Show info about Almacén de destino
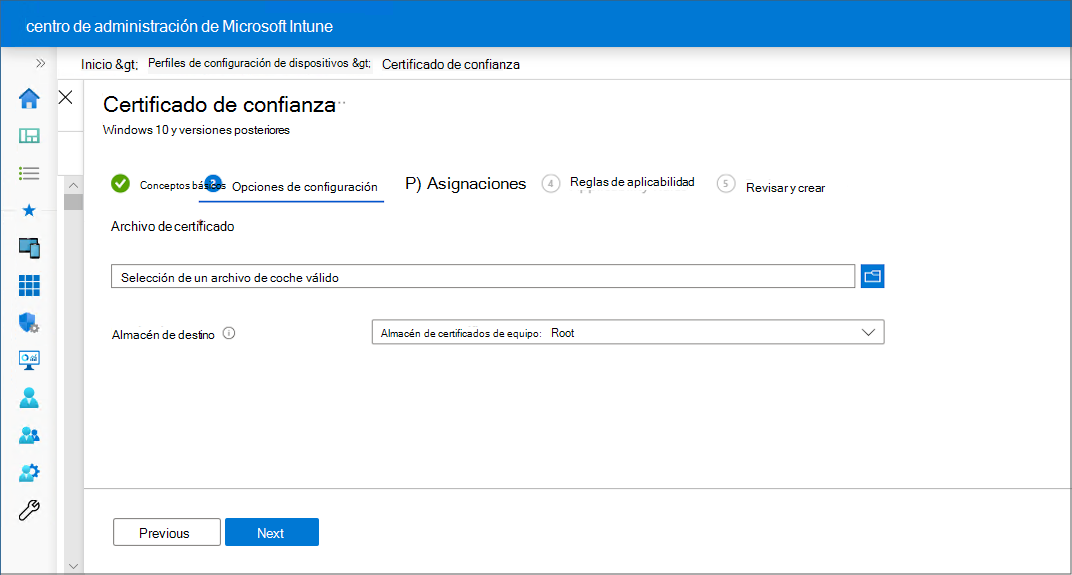 click(229, 334)
